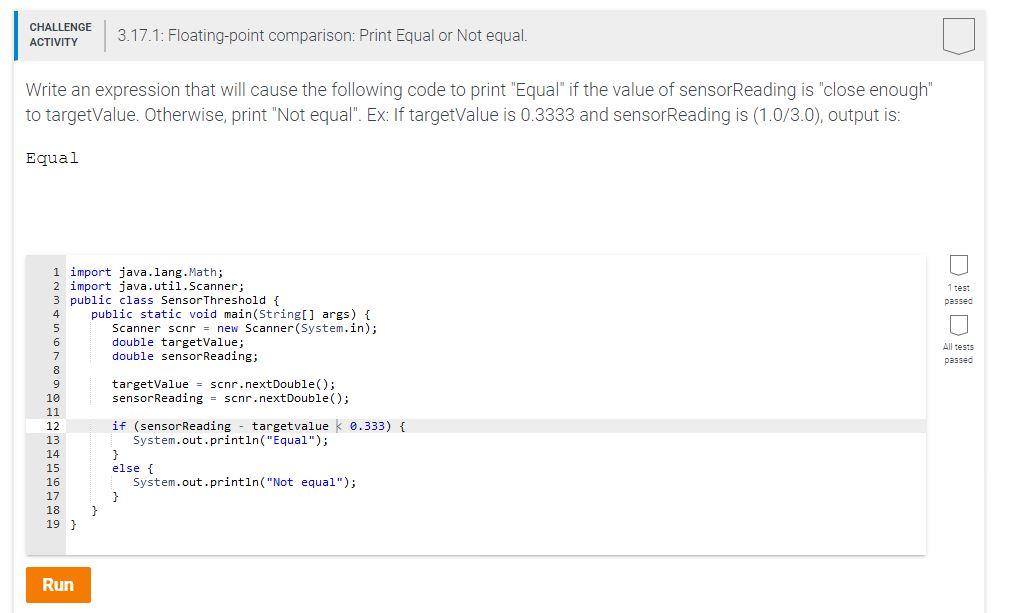
Task: Click line number 1 in the gutter
Action: [x=58, y=271]
